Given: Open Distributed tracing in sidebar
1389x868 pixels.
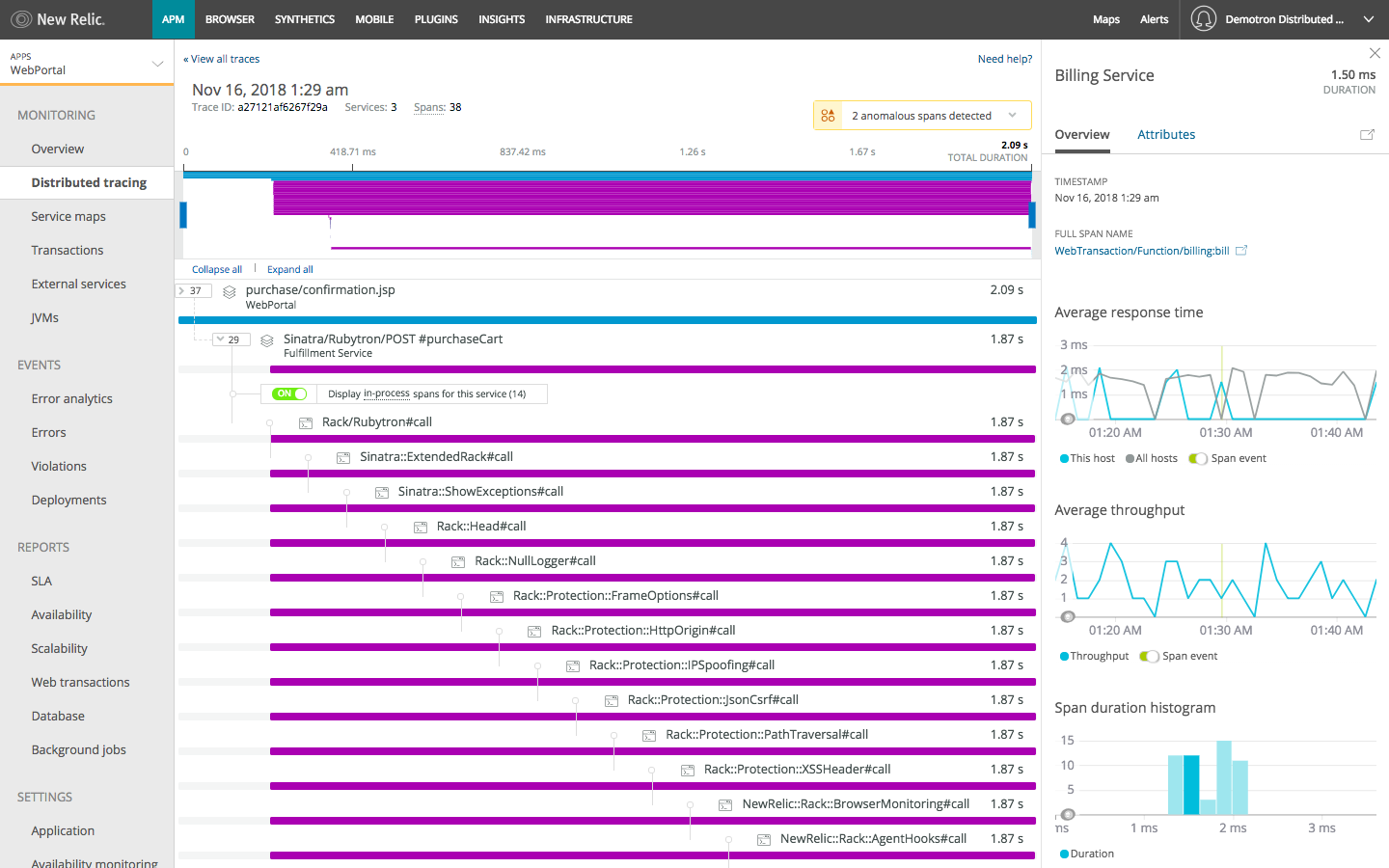Looking at the screenshot, I should [x=89, y=183].
